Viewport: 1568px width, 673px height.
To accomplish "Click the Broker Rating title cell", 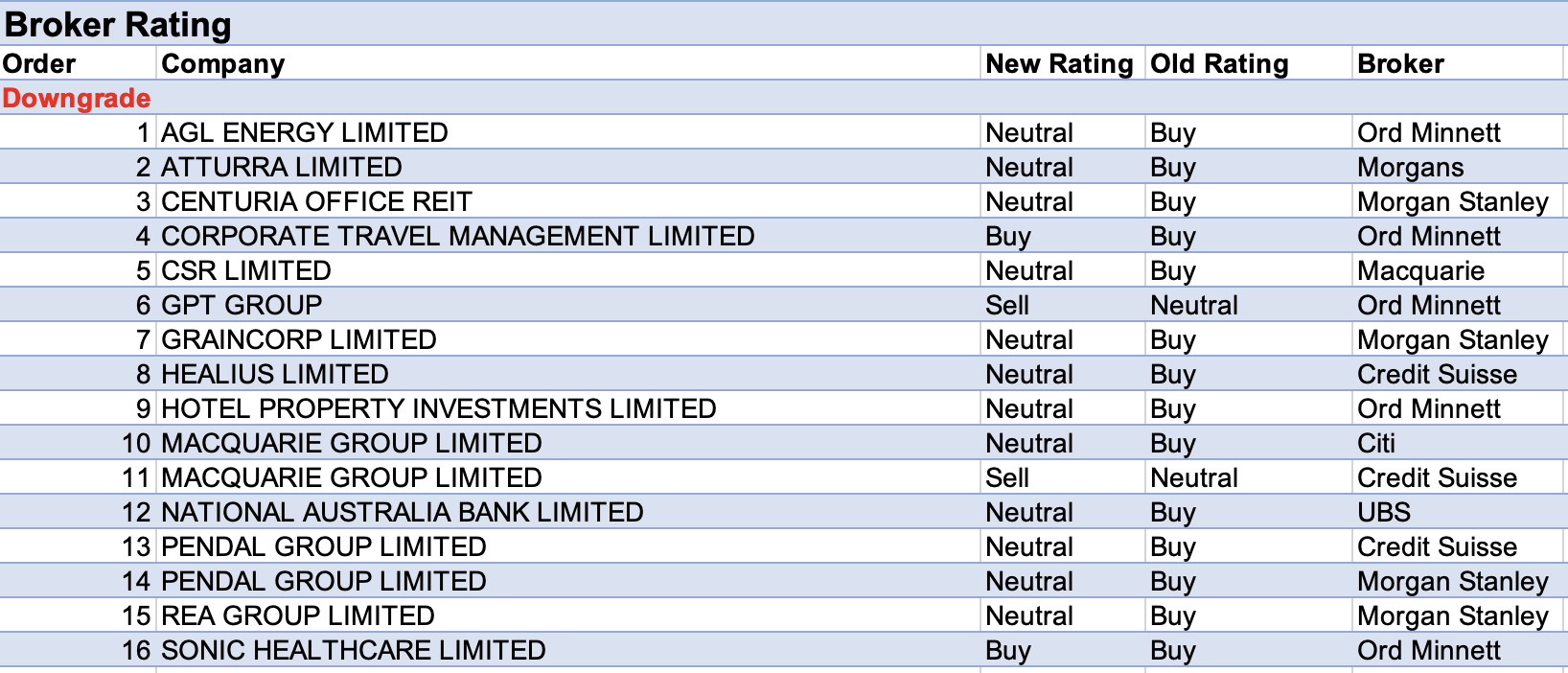I will [x=118, y=24].
